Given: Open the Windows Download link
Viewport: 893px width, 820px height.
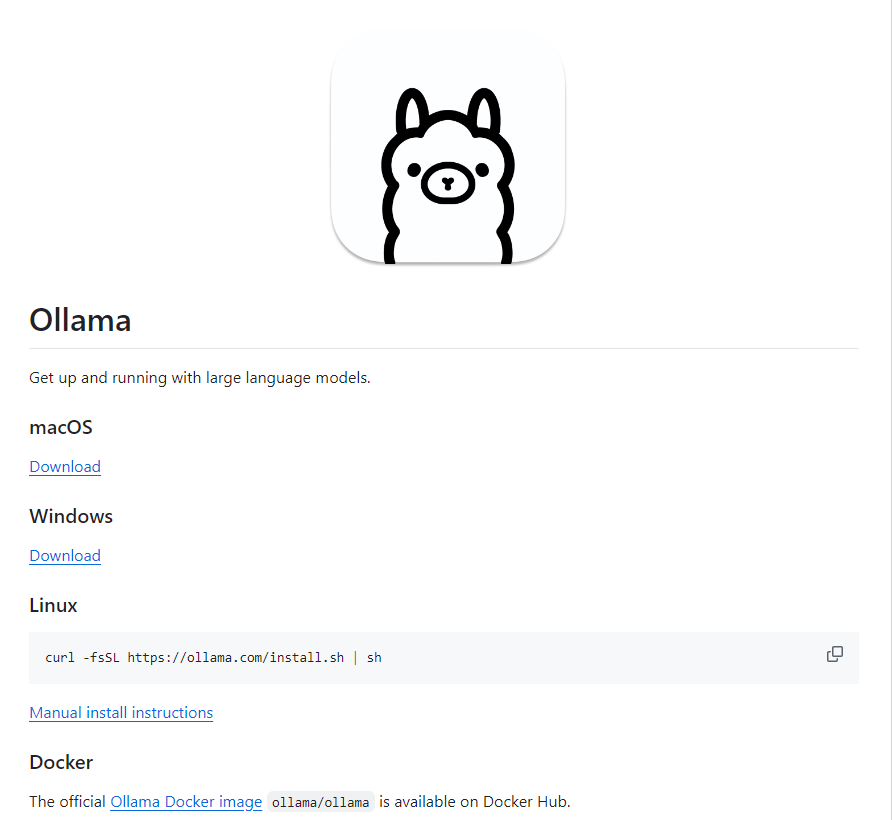Looking at the screenshot, I should coord(65,555).
